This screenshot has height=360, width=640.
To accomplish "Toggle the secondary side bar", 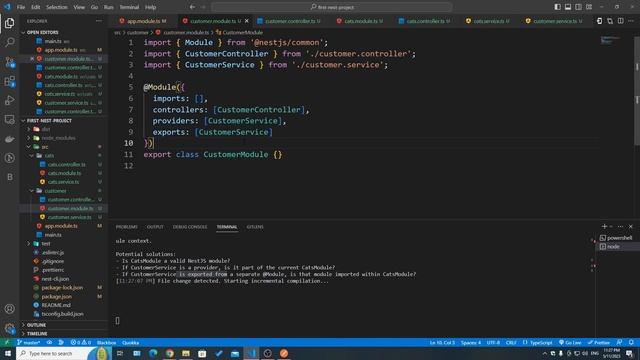I will [x=578, y=7].
